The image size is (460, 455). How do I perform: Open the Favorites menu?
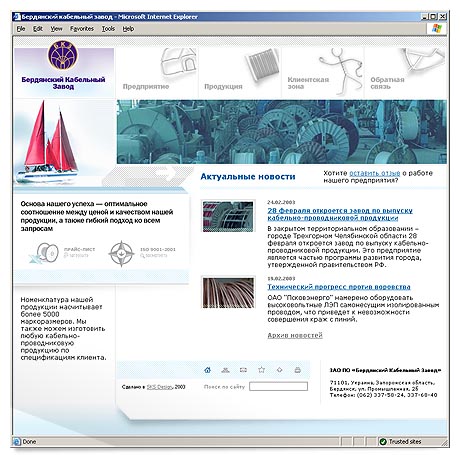coord(82,29)
